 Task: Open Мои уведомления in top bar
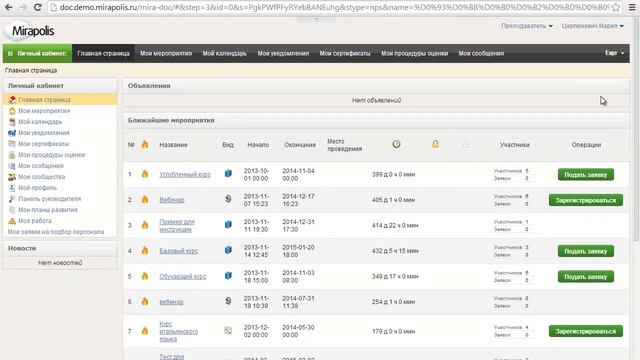click(x=283, y=53)
